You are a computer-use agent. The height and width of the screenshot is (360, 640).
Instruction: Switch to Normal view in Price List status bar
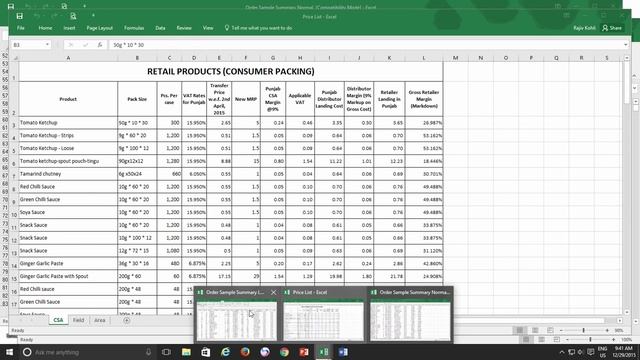click(x=520, y=330)
